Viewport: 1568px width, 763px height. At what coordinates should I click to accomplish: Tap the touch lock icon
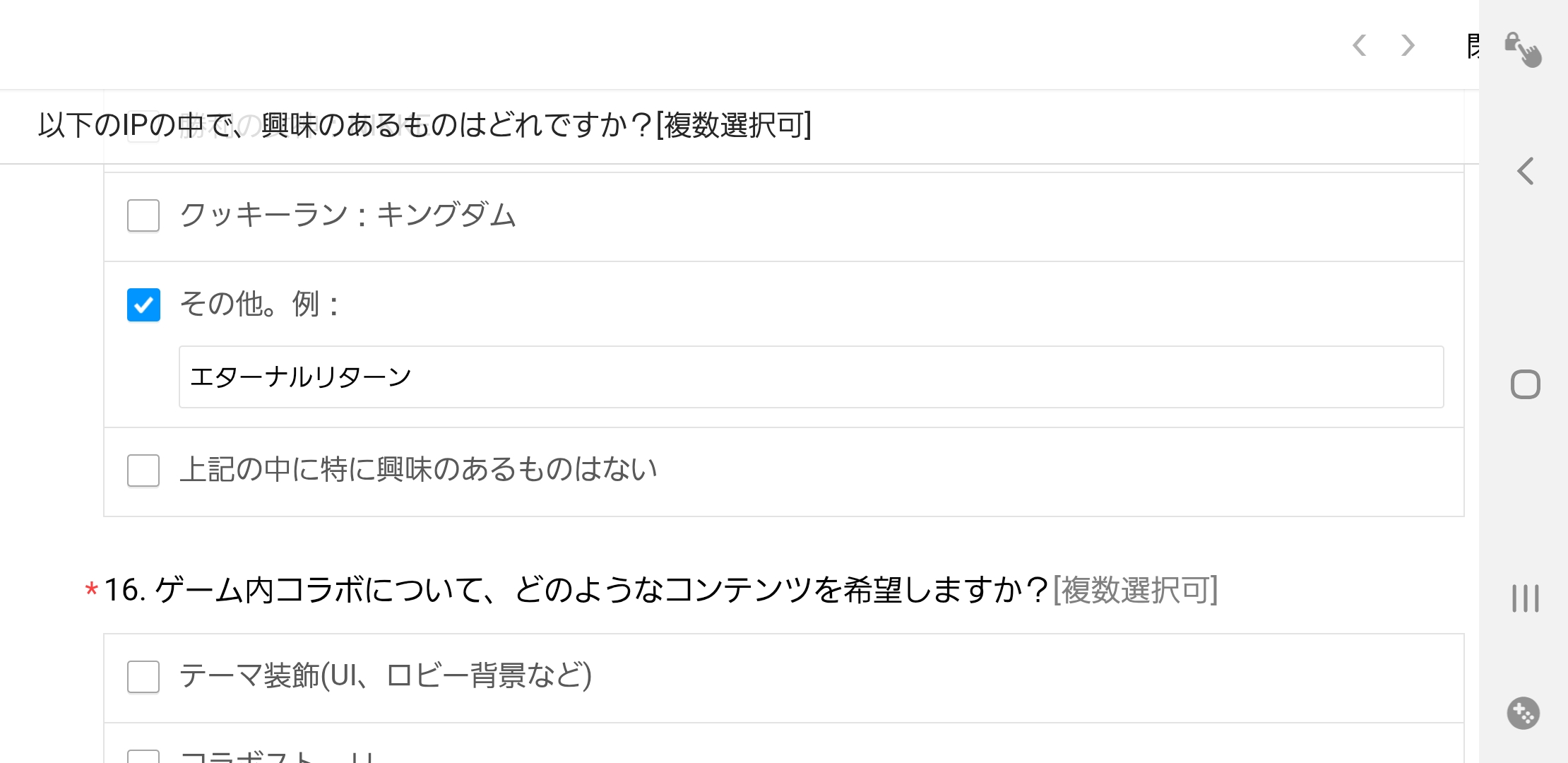(1523, 49)
